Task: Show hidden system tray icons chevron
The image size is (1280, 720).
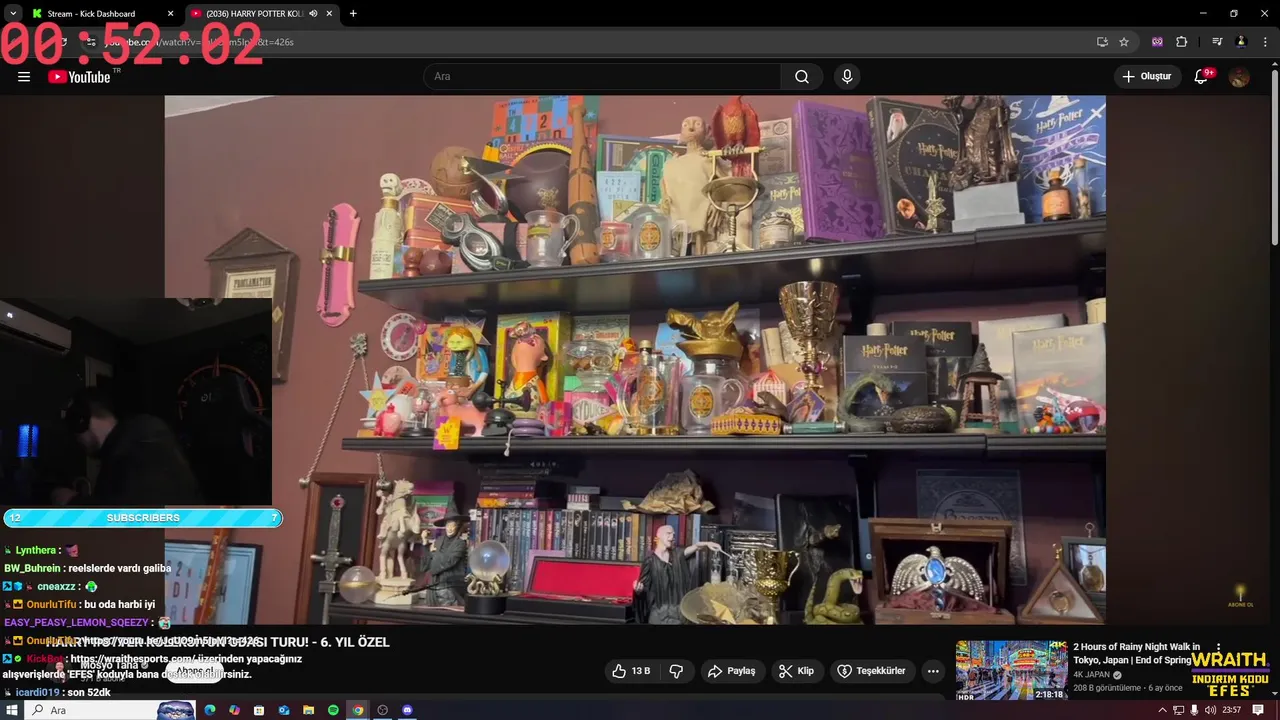Action: [x=1162, y=710]
